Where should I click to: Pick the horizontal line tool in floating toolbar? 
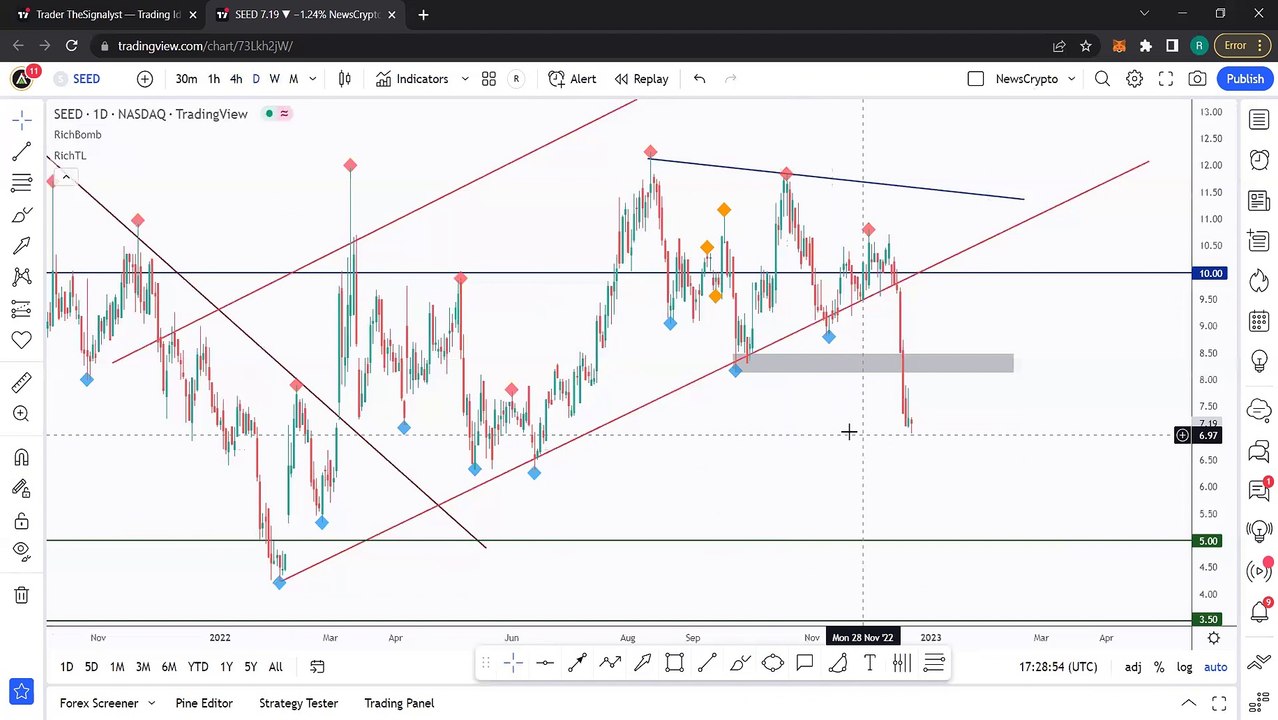(x=545, y=662)
